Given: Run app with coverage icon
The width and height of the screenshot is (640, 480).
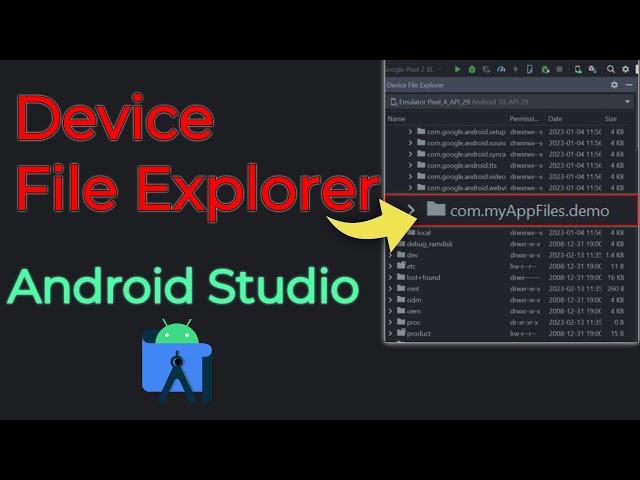Looking at the screenshot, I should 486,69.
